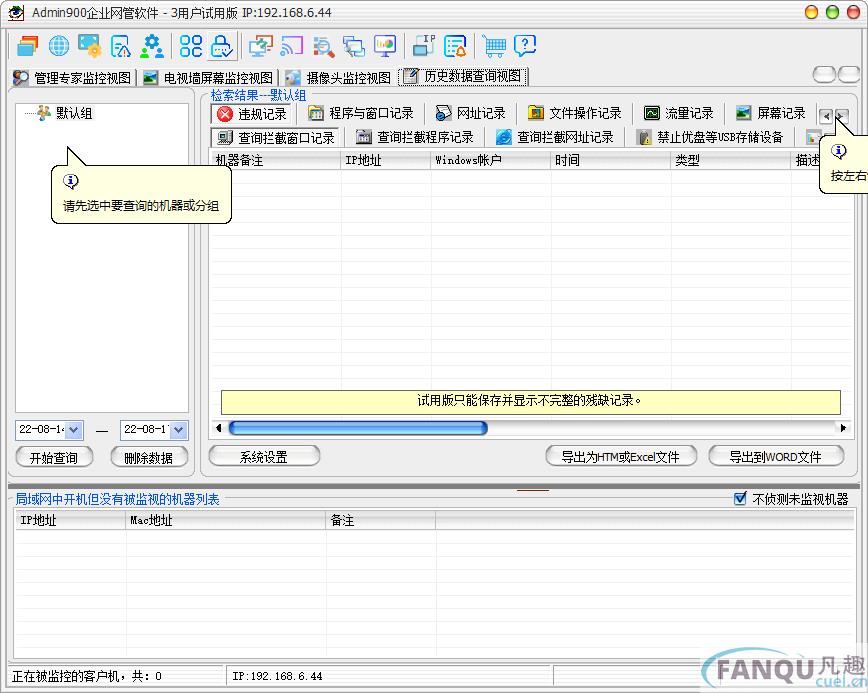Viewport: 868px width, 693px height.
Task: Select the 禁止优盘等USB存储设备 sub-tab
Action: (x=711, y=137)
